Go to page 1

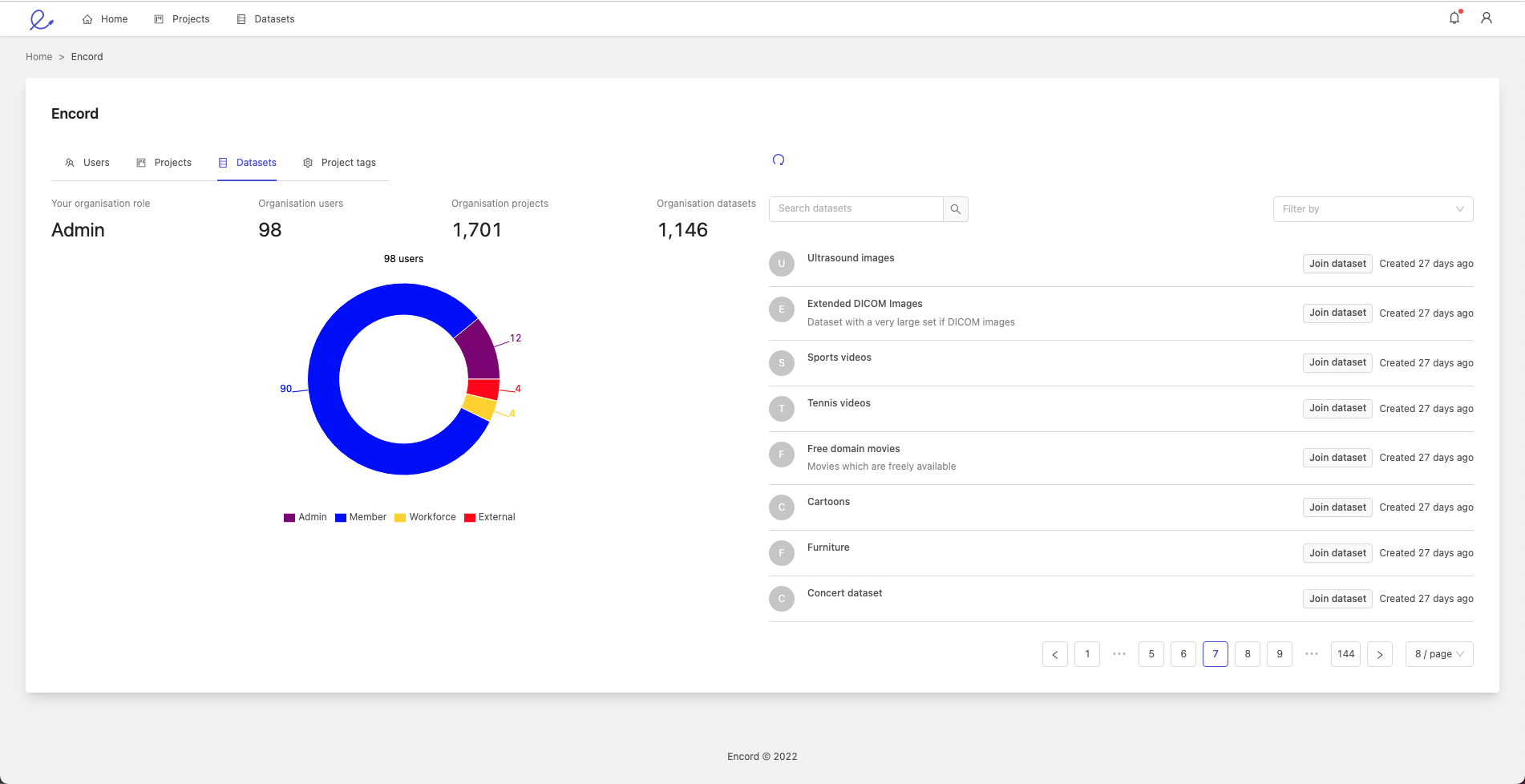point(1087,654)
